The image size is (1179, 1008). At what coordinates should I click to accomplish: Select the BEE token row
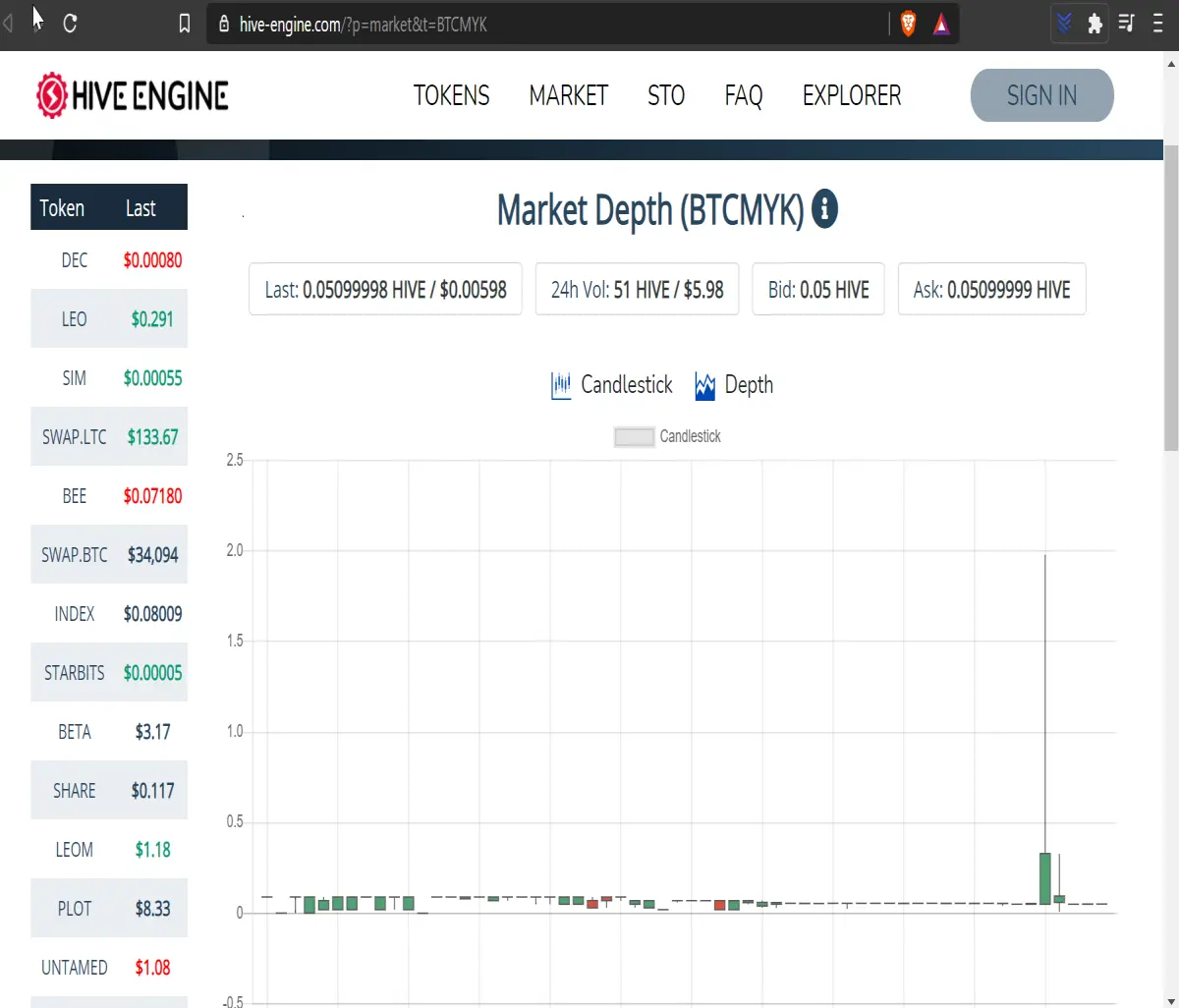(109, 495)
